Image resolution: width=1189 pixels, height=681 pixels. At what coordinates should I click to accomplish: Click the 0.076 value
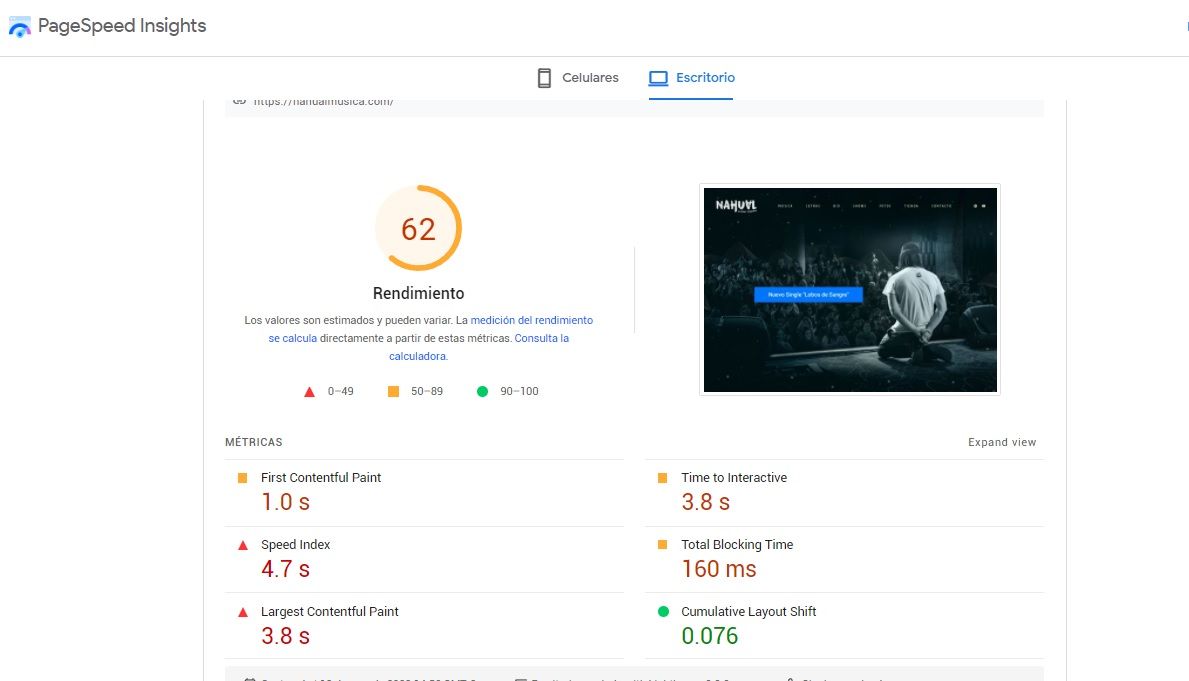710,635
